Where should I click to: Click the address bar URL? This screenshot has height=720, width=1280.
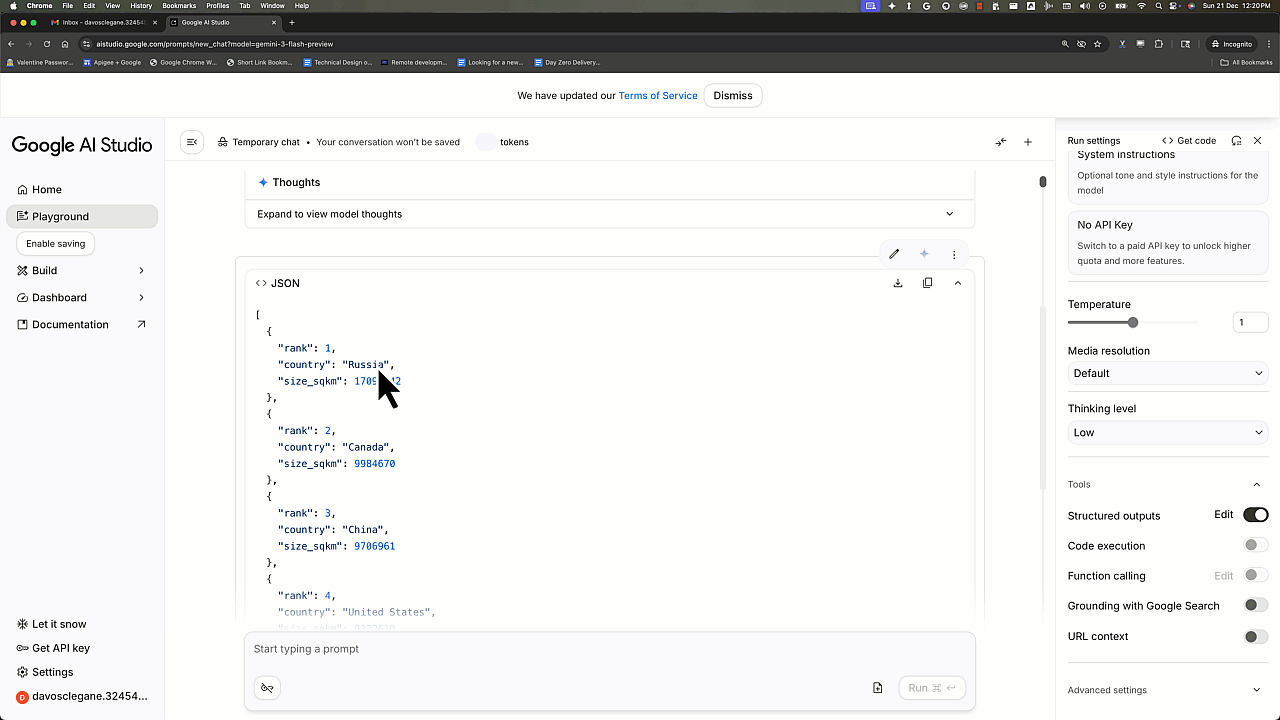click(215, 44)
